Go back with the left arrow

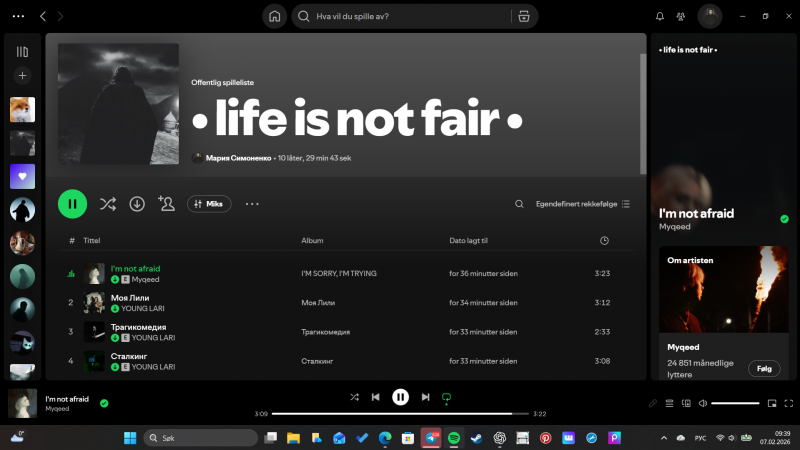tap(43, 16)
